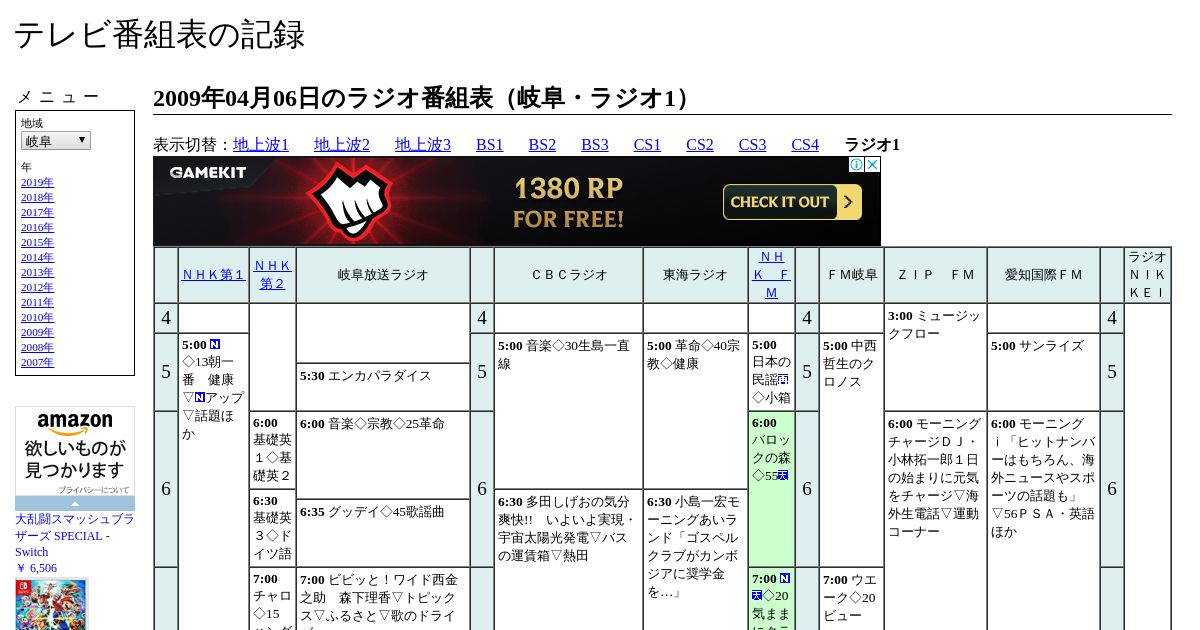Click the Gamekit fist logo in ad
Image resolution: width=1200 pixels, height=630 pixels.
pyautogui.click(x=350, y=203)
